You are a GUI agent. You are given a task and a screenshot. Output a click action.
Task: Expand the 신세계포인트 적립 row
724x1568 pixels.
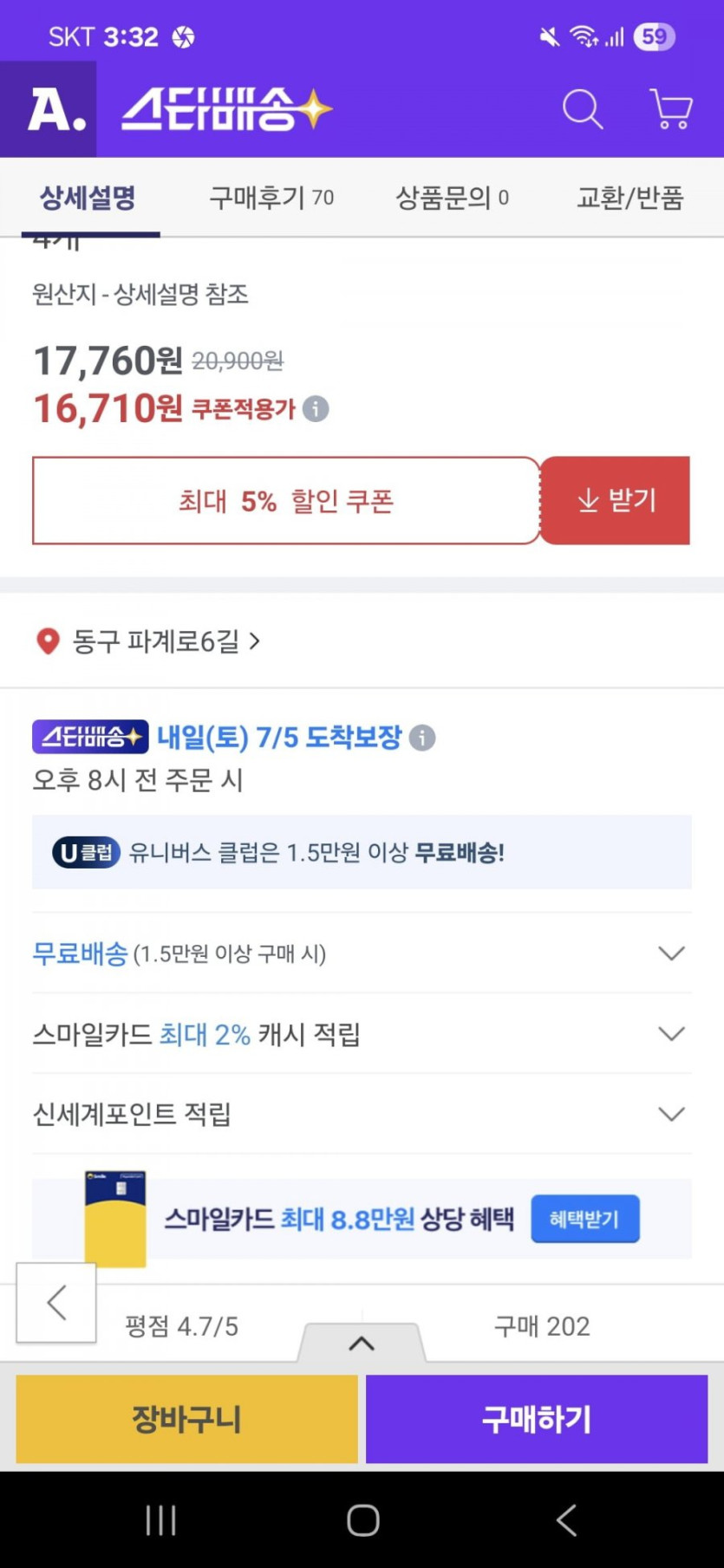pyautogui.click(x=671, y=1114)
